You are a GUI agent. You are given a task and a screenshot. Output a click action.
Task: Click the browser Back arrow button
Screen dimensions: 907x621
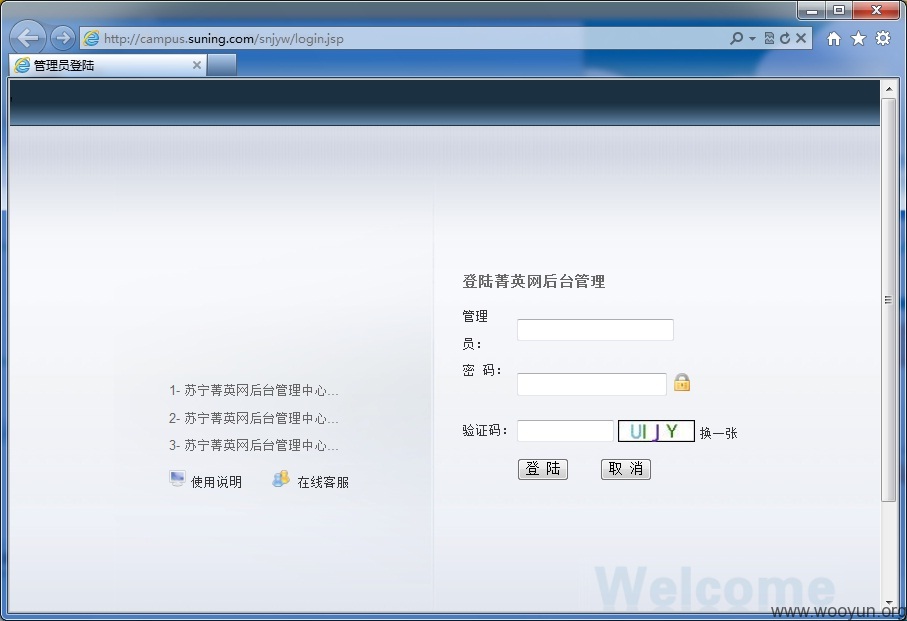28,38
